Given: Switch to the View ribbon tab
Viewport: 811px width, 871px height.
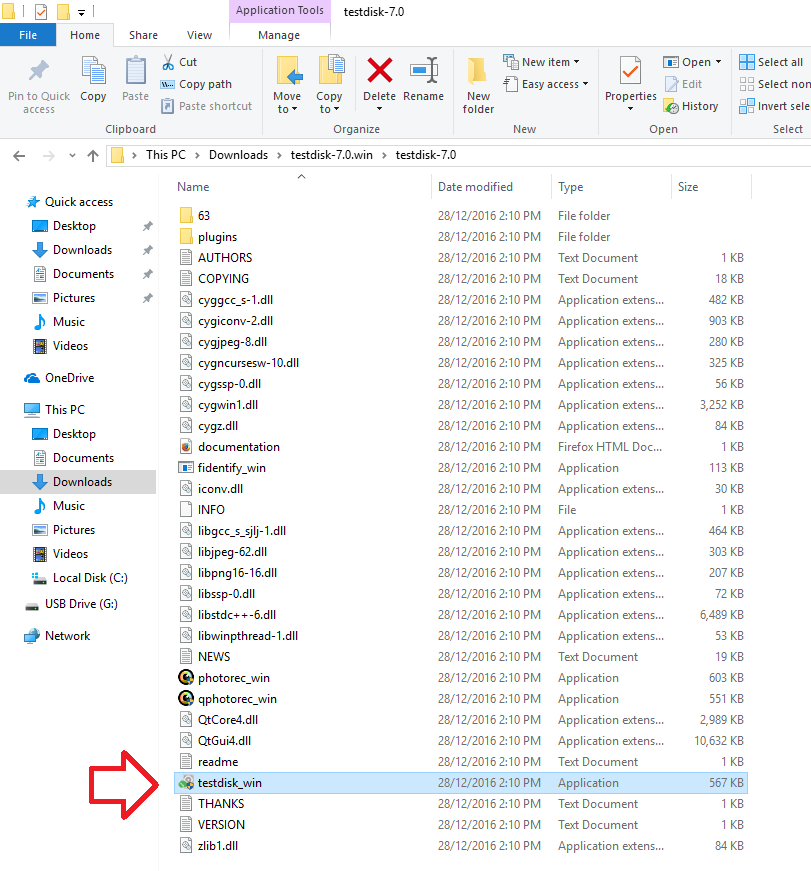Looking at the screenshot, I should 199,35.
